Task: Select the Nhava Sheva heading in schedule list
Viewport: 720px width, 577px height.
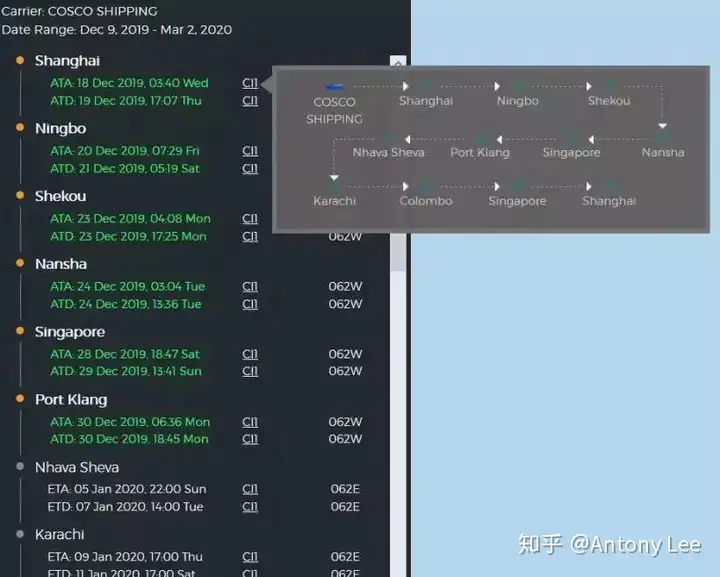Action: click(77, 467)
